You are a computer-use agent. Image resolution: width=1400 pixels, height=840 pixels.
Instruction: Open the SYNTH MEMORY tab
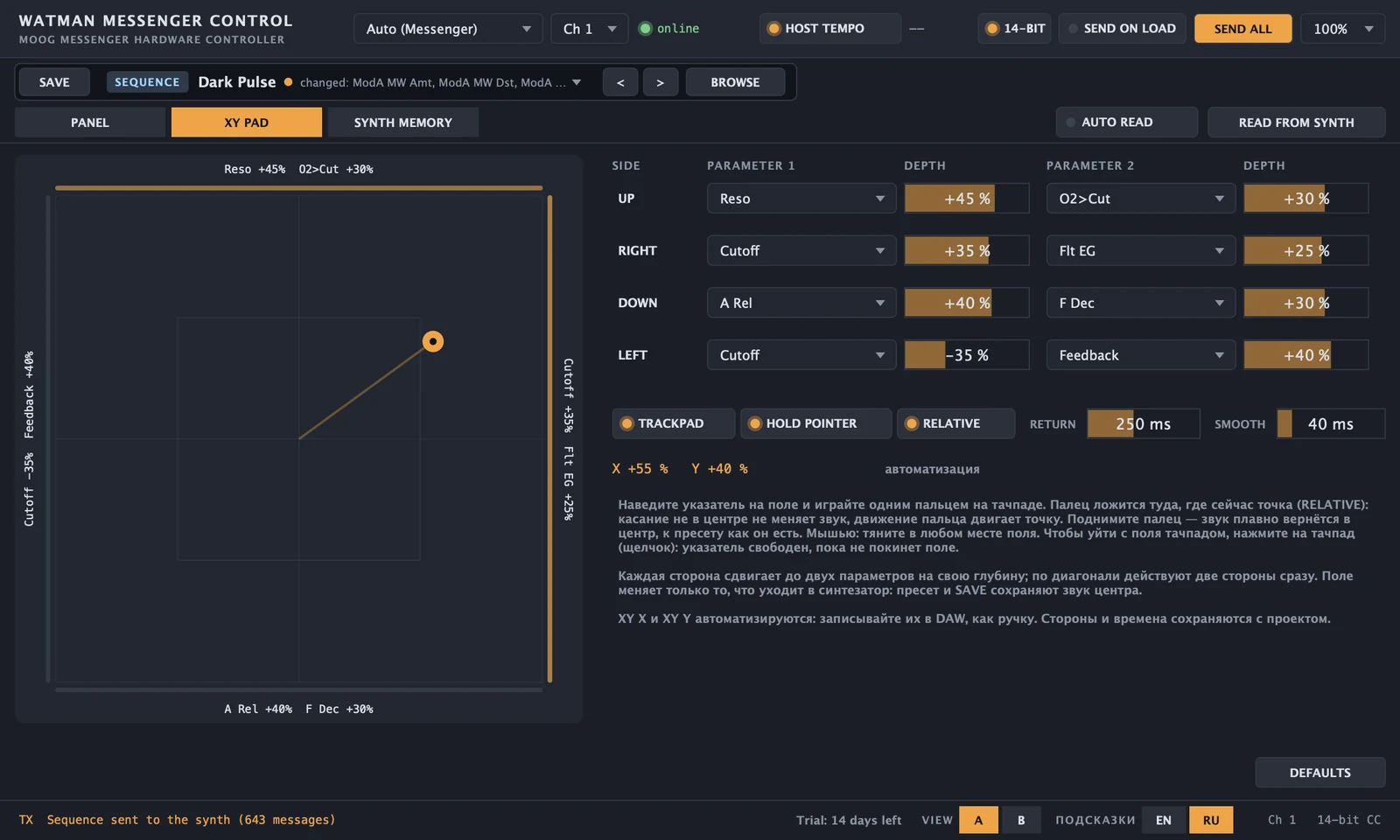[x=403, y=122]
